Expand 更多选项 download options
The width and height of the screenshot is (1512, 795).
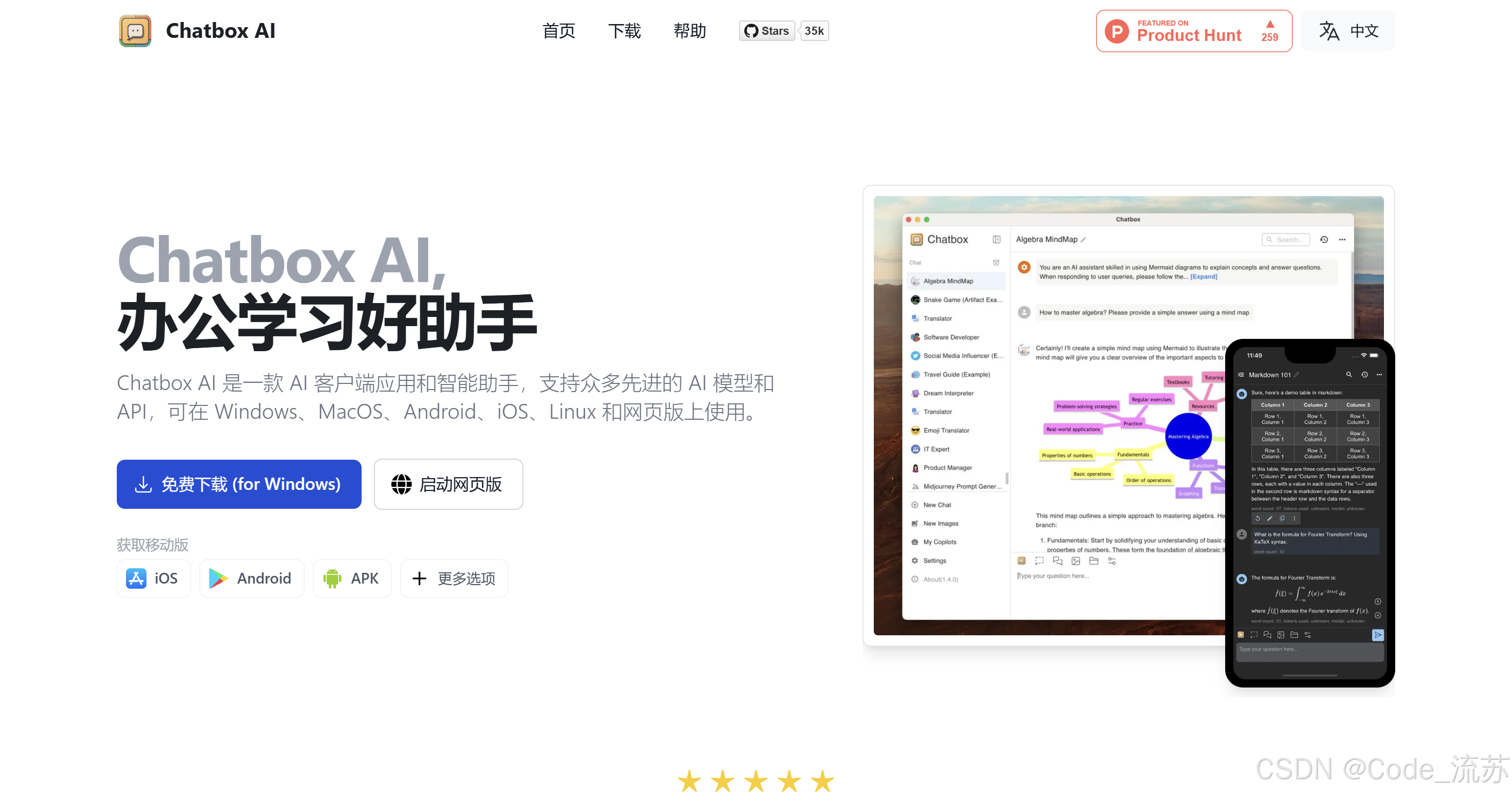(x=454, y=578)
